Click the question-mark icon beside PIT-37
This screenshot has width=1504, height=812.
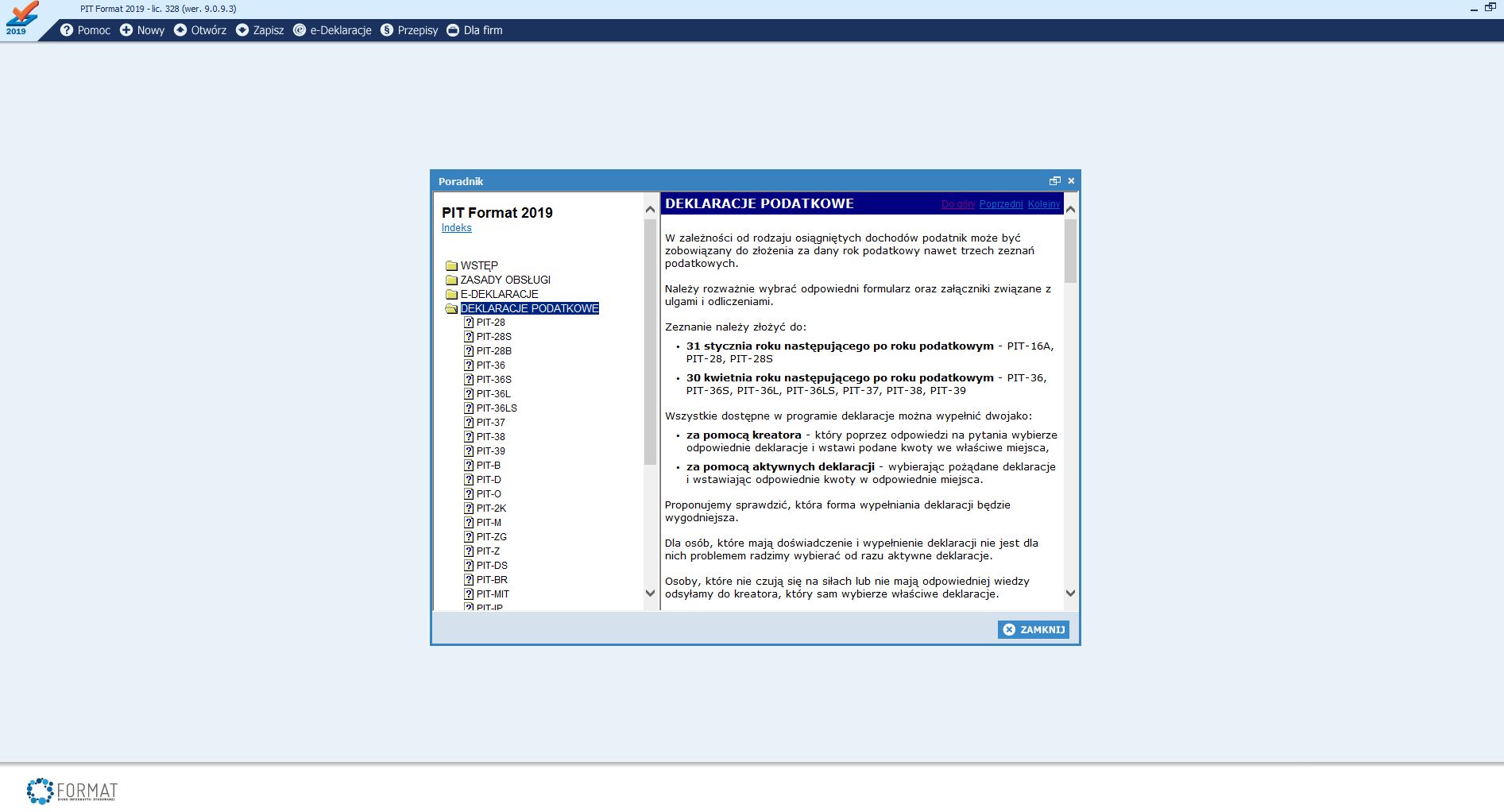click(469, 423)
